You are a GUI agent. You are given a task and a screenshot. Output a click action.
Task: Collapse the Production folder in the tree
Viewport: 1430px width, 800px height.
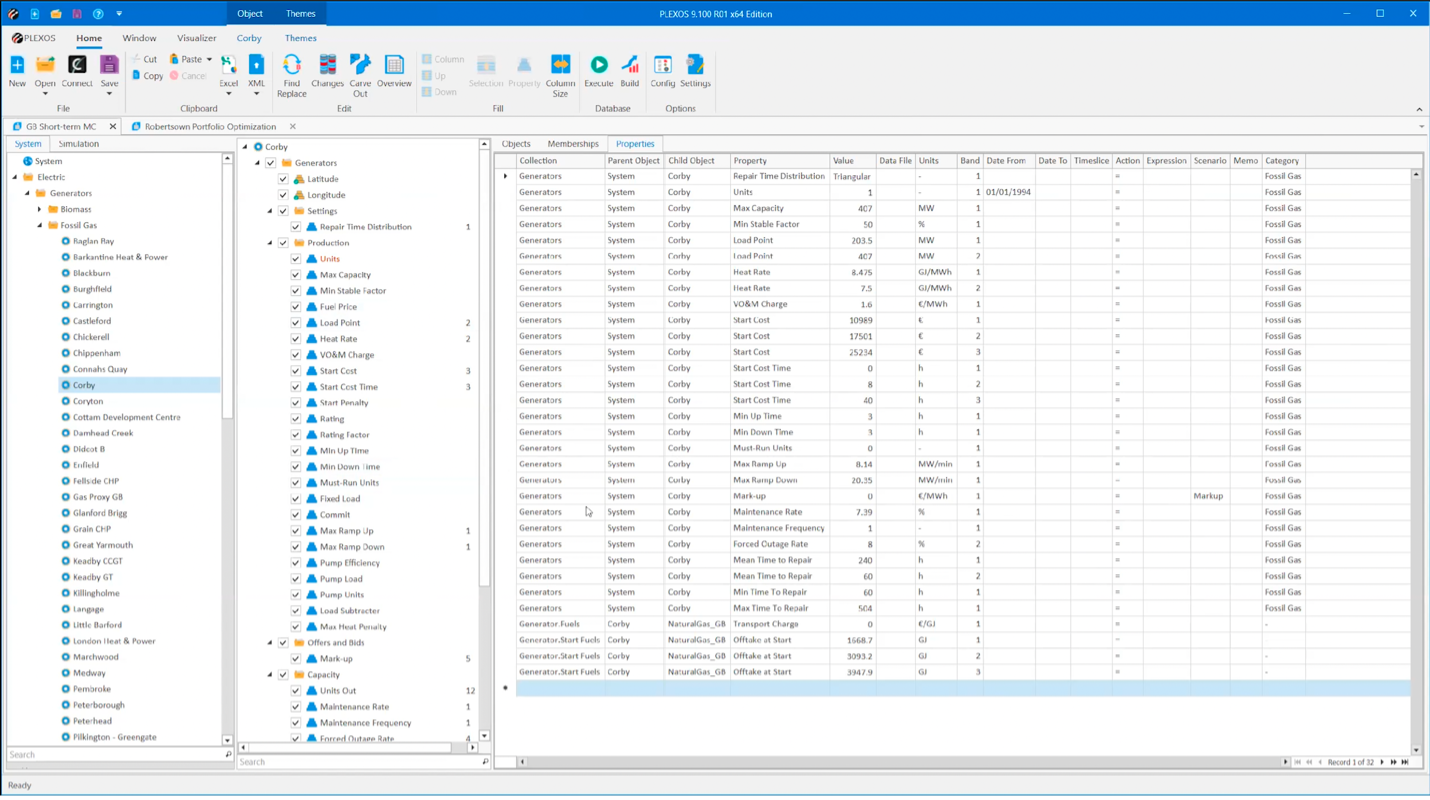coord(269,242)
